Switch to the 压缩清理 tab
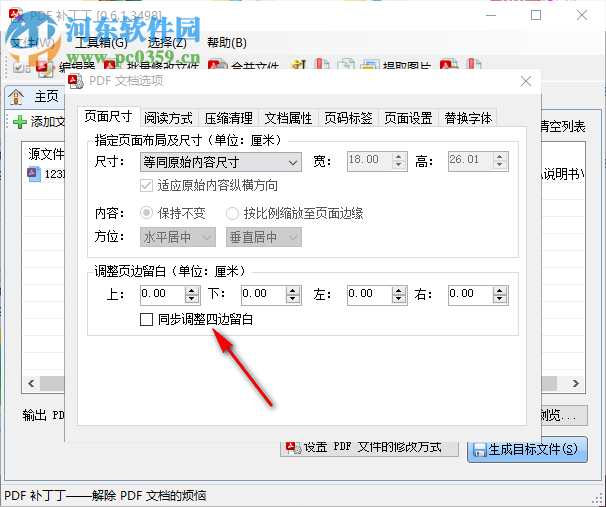606x507 pixels. [x=228, y=118]
